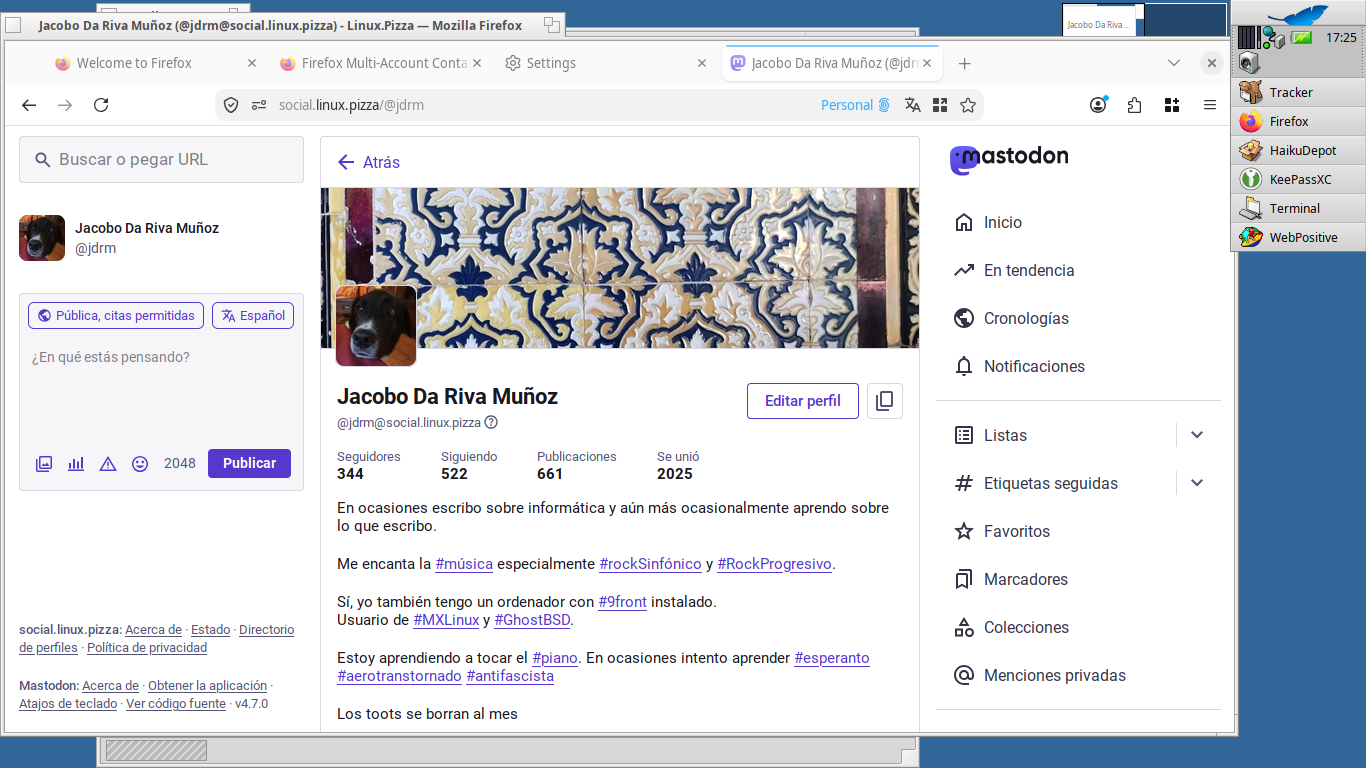Open the Pública, citas permitidas visibility selector
Image resolution: width=1366 pixels, height=768 pixels.
pos(116,315)
